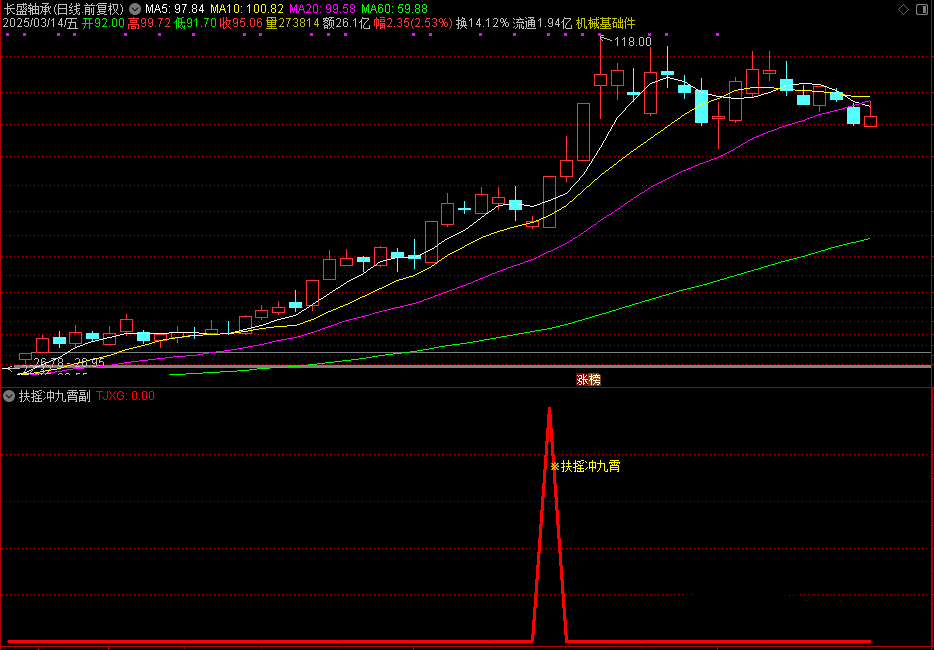Click the last red candlestick on the right
Image resolution: width=934 pixels, height=650 pixels.
click(870, 121)
